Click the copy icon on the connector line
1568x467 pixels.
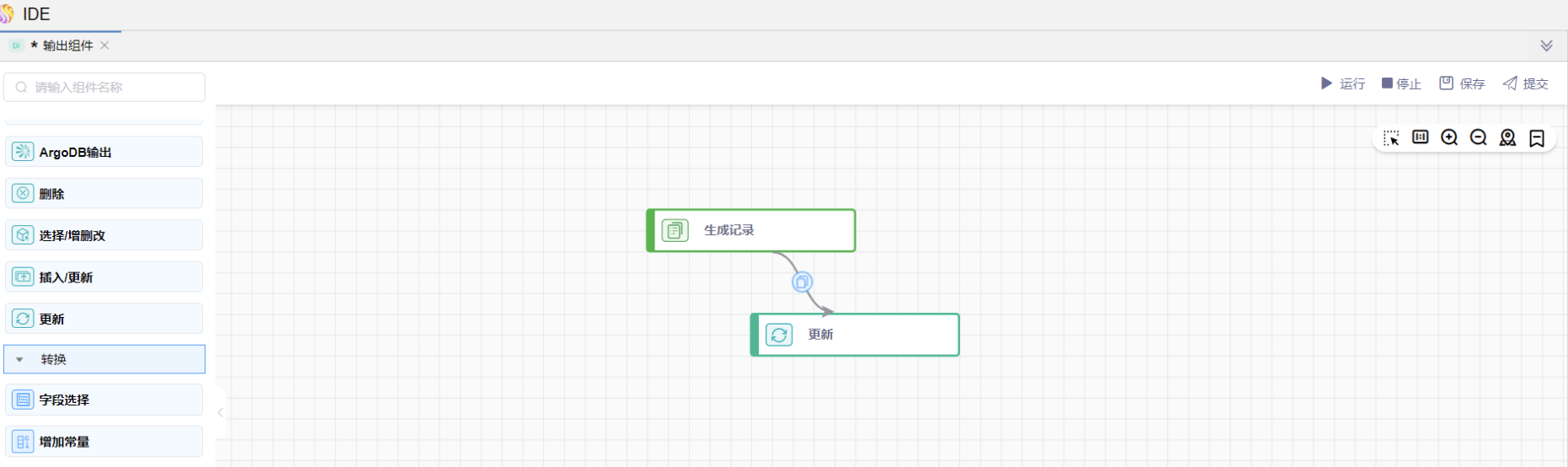[x=802, y=282]
